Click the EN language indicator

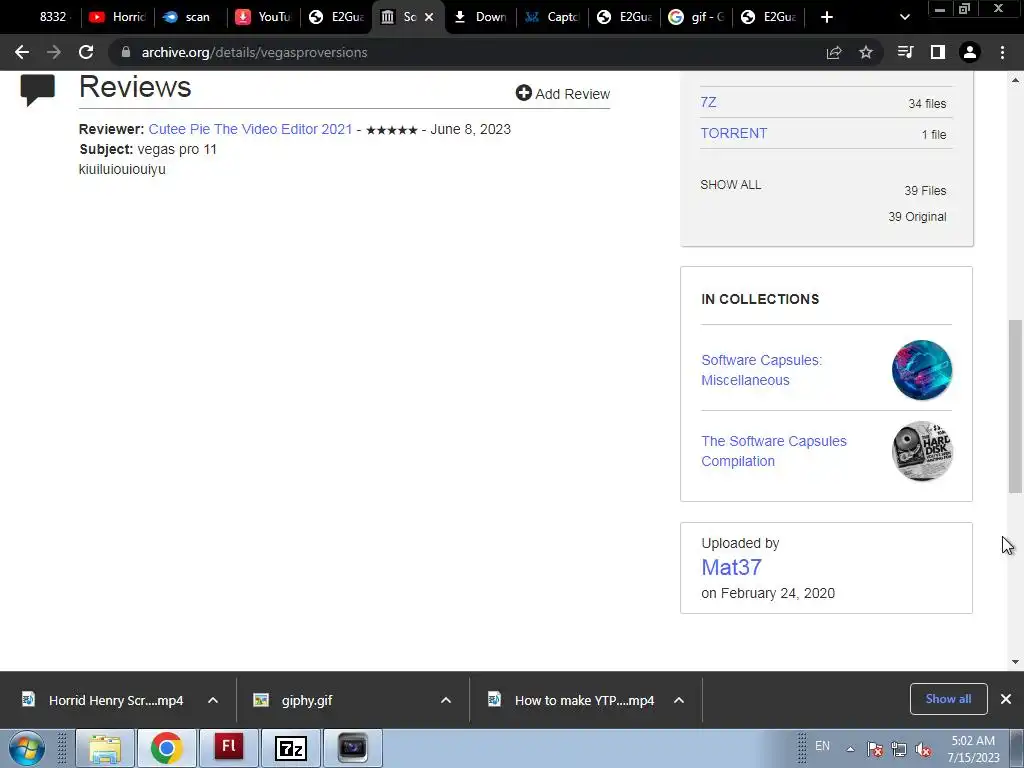click(822, 745)
